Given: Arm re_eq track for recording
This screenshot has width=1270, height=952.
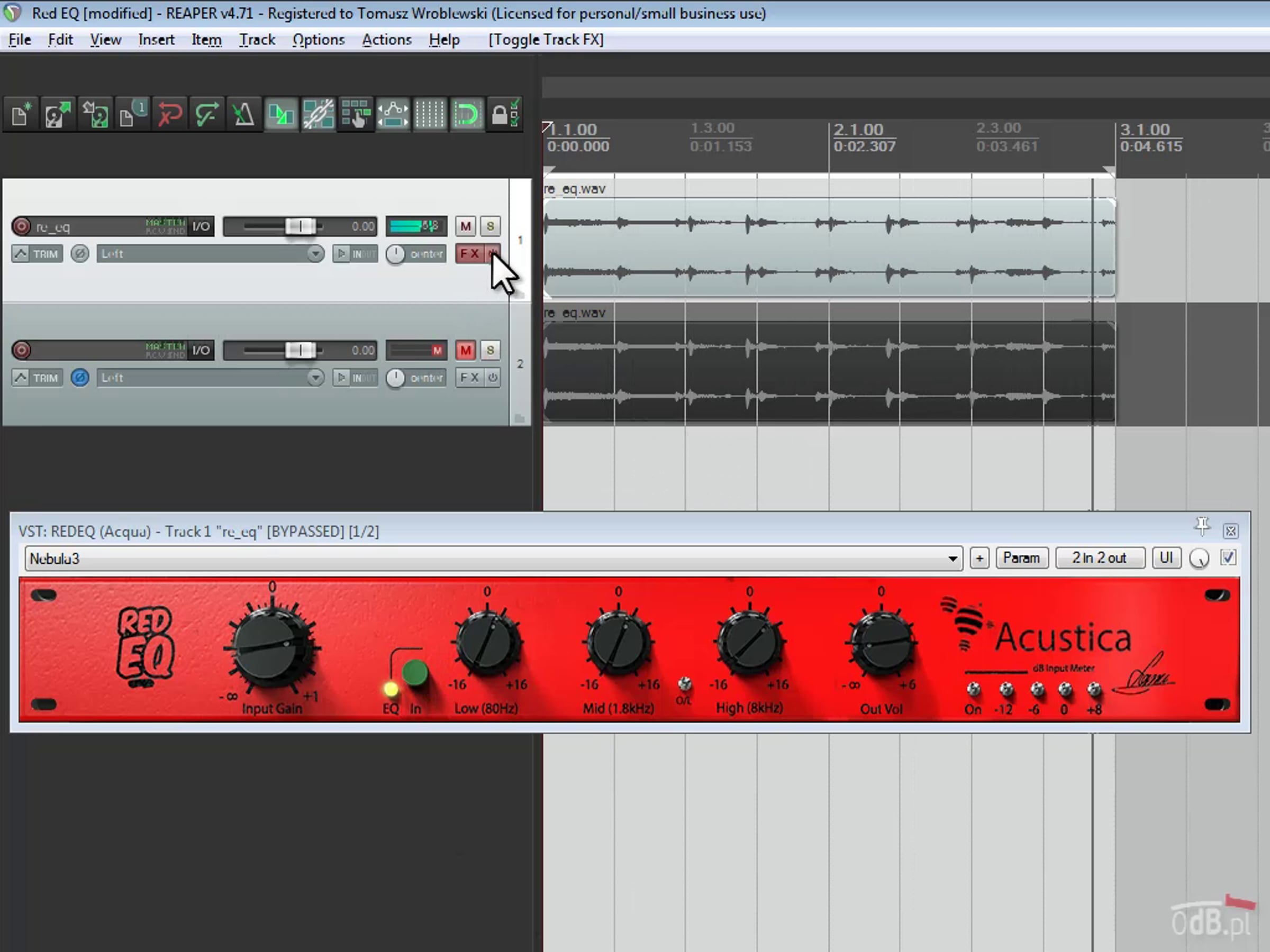Looking at the screenshot, I should tap(21, 226).
